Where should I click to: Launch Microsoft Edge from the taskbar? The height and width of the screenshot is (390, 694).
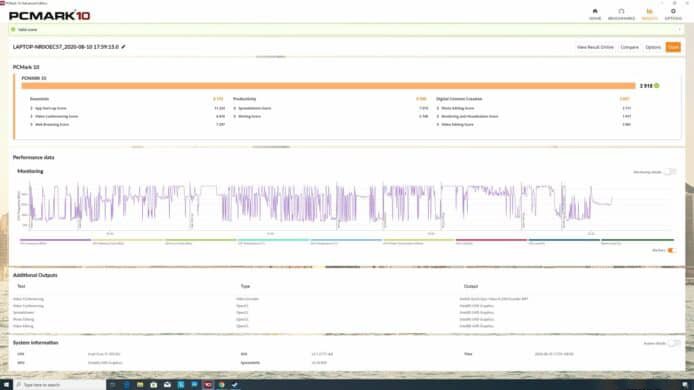(127, 385)
